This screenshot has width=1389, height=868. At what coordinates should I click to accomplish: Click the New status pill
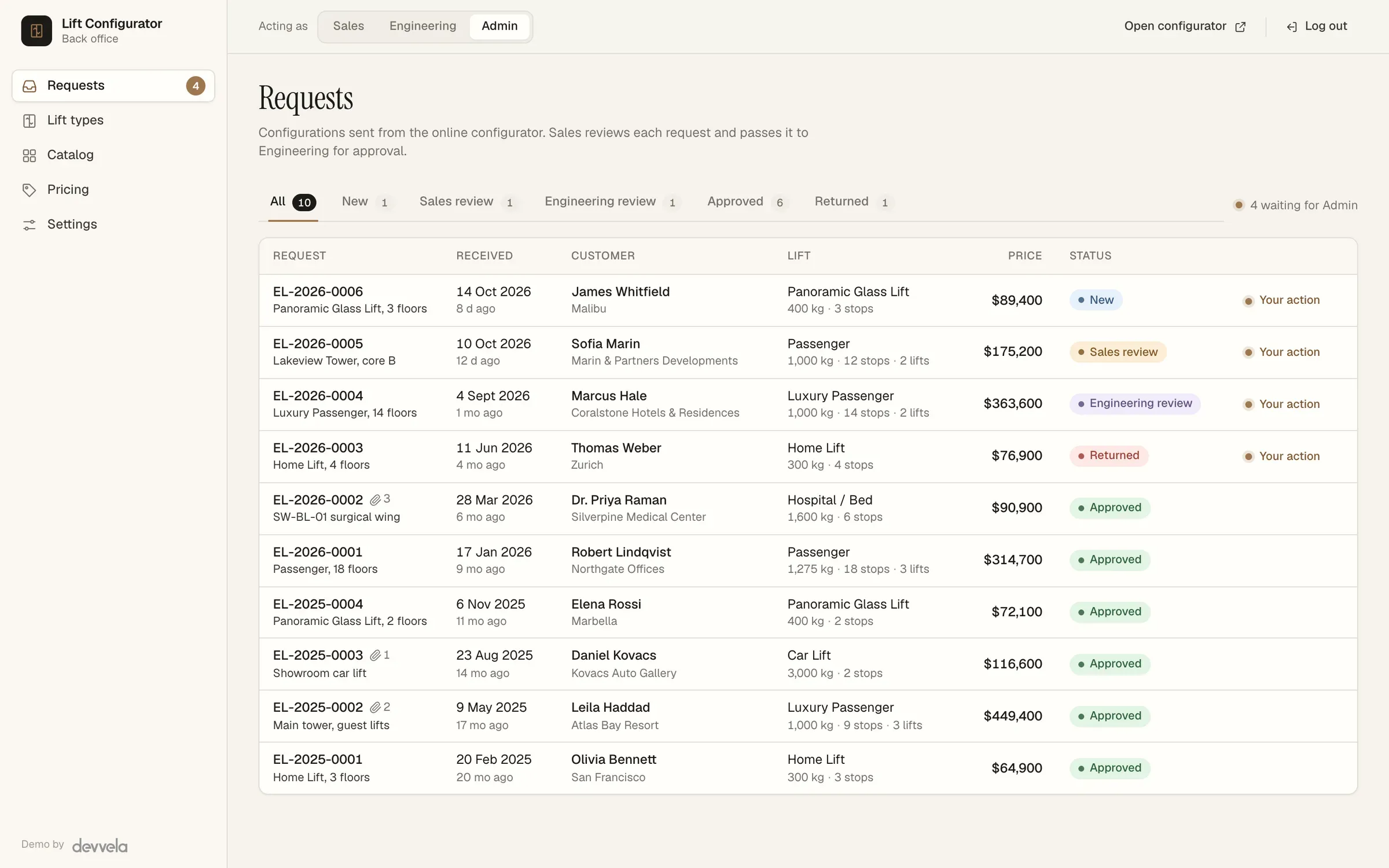[x=1096, y=300]
